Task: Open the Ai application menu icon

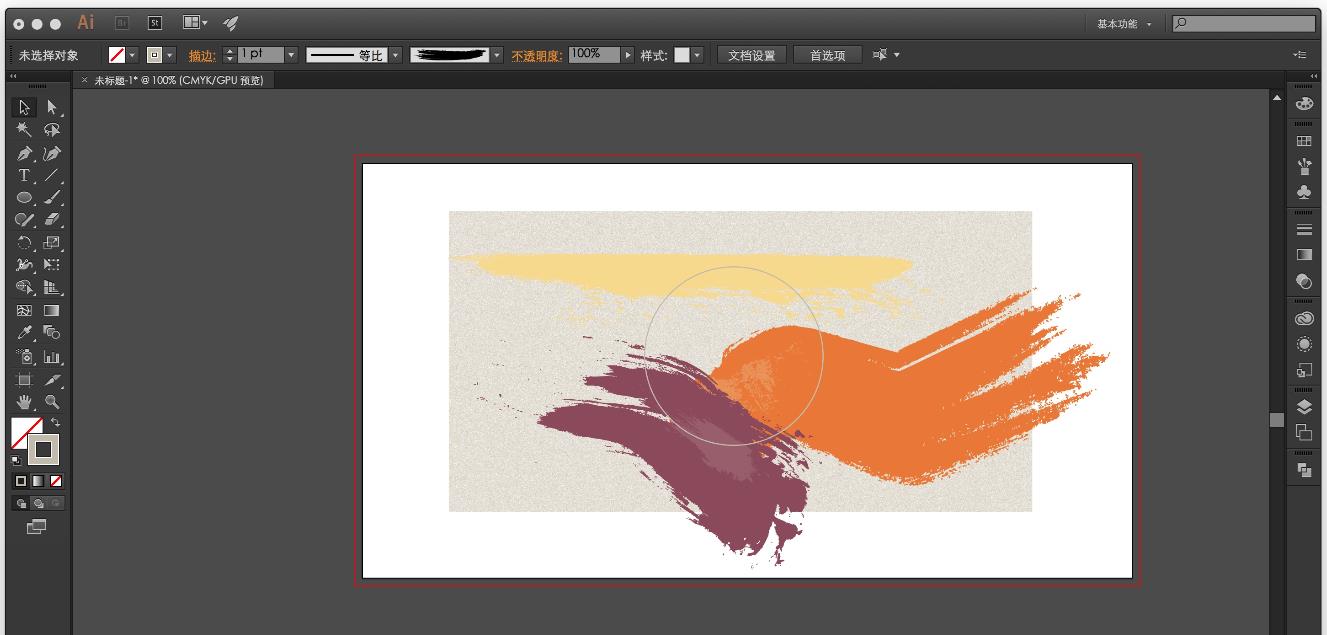Action: [85, 22]
